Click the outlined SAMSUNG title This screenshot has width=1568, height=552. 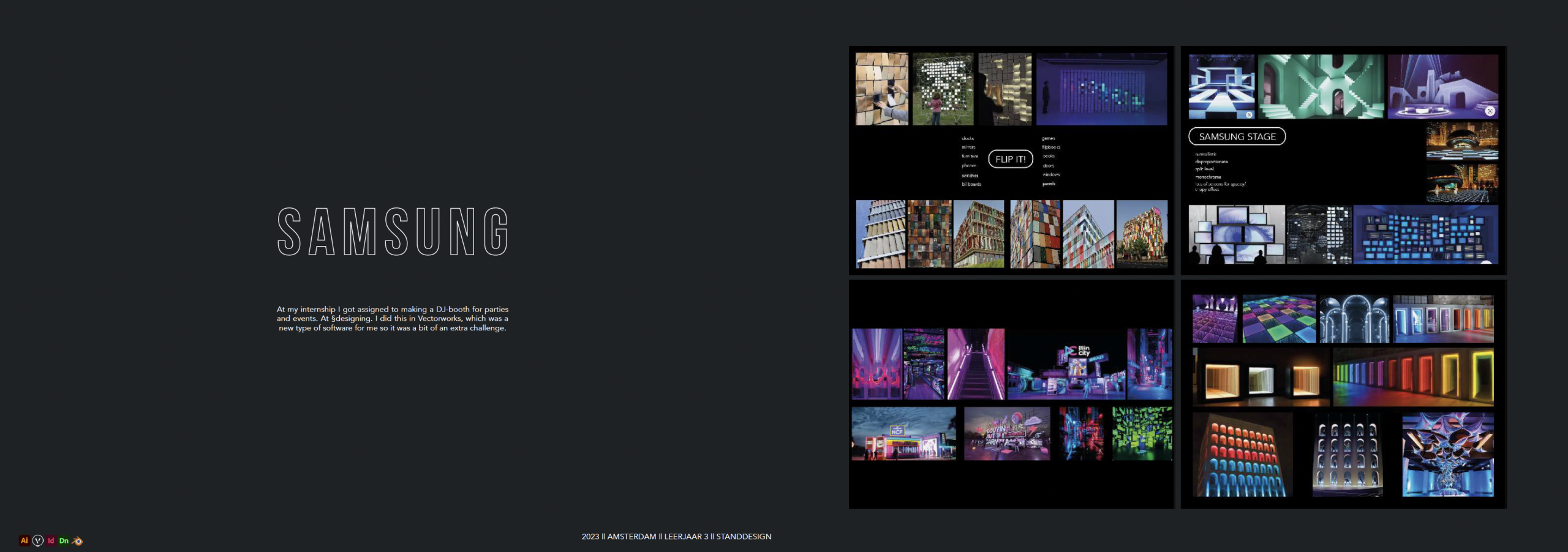click(x=393, y=231)
